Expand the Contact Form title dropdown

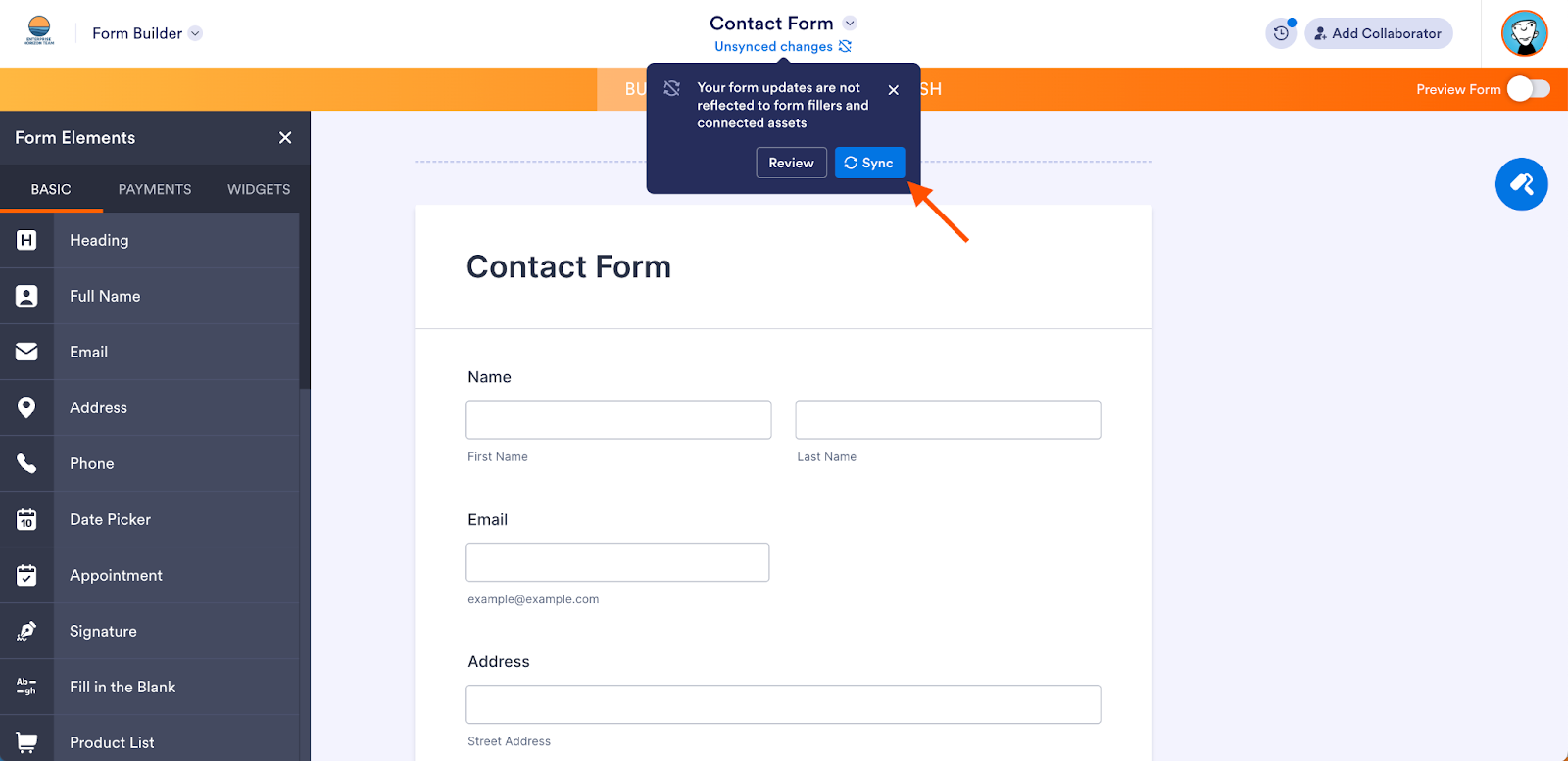pyautogui.click(x=850, y=24)
